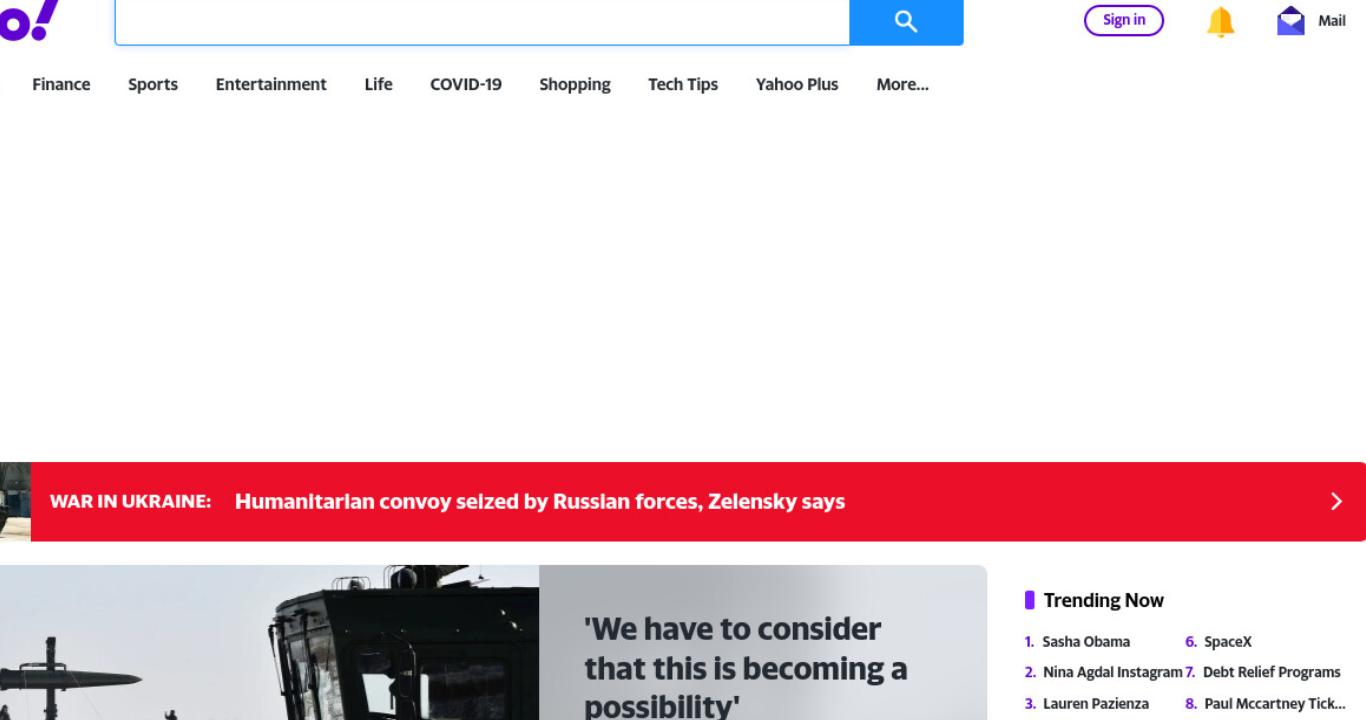Focus the Yahoo search input field
Image resolution: width=1366 pixels, height=720 pixels.
point(482,21)
